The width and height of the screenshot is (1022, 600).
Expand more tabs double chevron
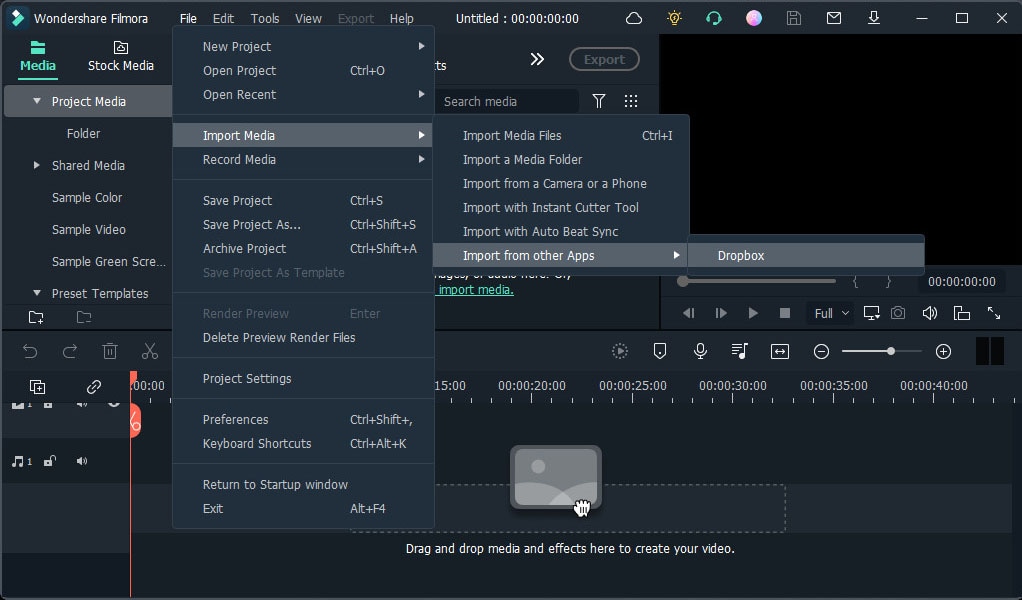pos(537,59)
